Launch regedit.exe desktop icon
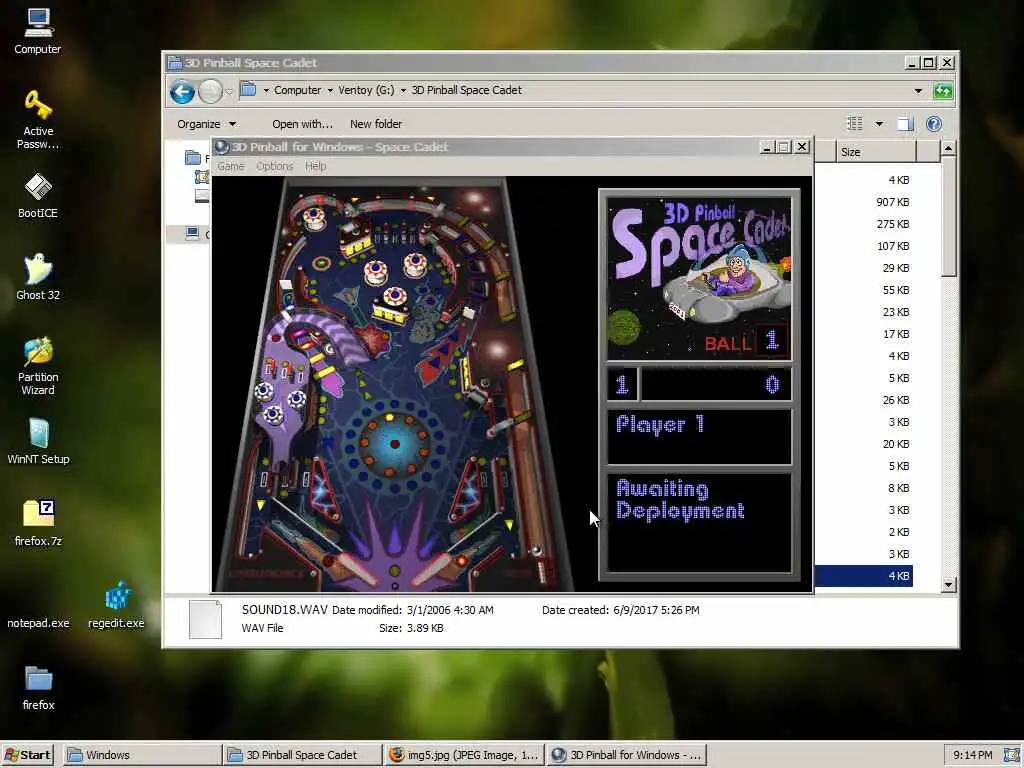 point(116,605)
